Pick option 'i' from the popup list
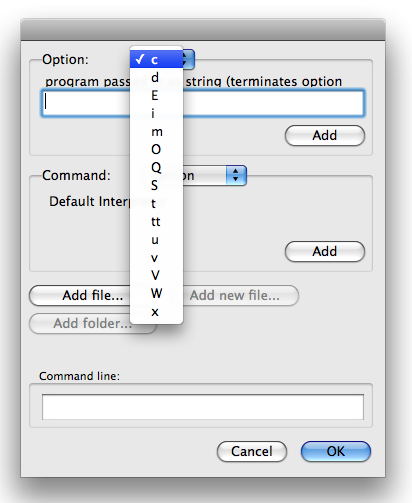 pyautogui.click(x=156, y=113)
